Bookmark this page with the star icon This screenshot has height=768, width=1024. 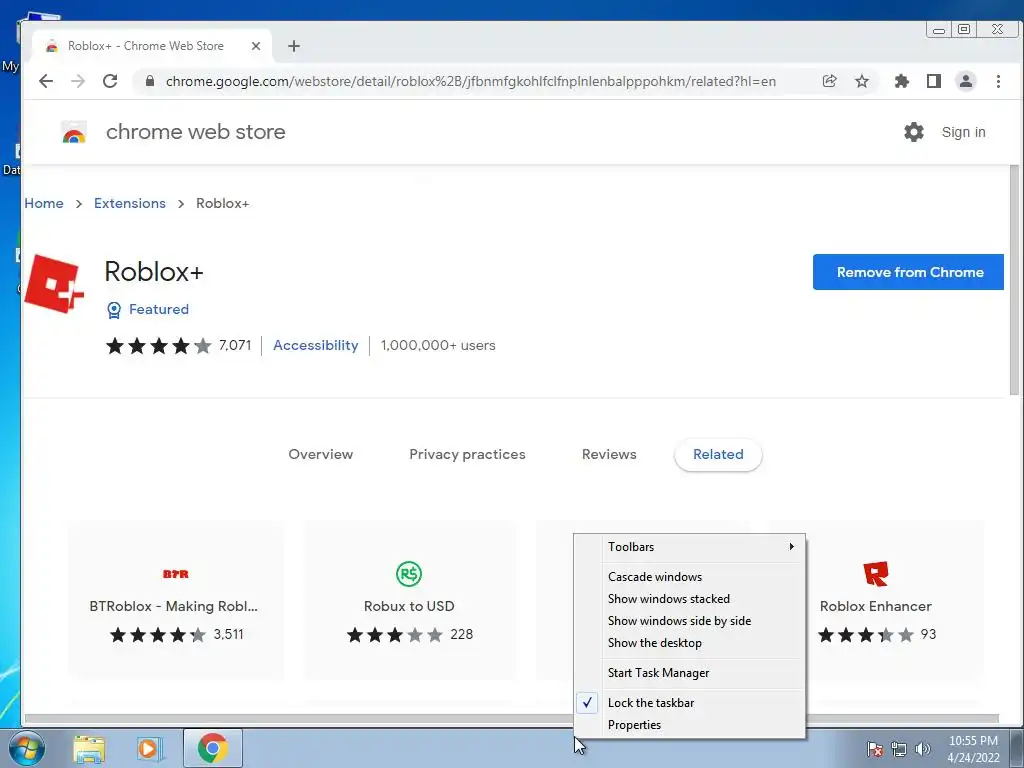(x=862, y=81)
